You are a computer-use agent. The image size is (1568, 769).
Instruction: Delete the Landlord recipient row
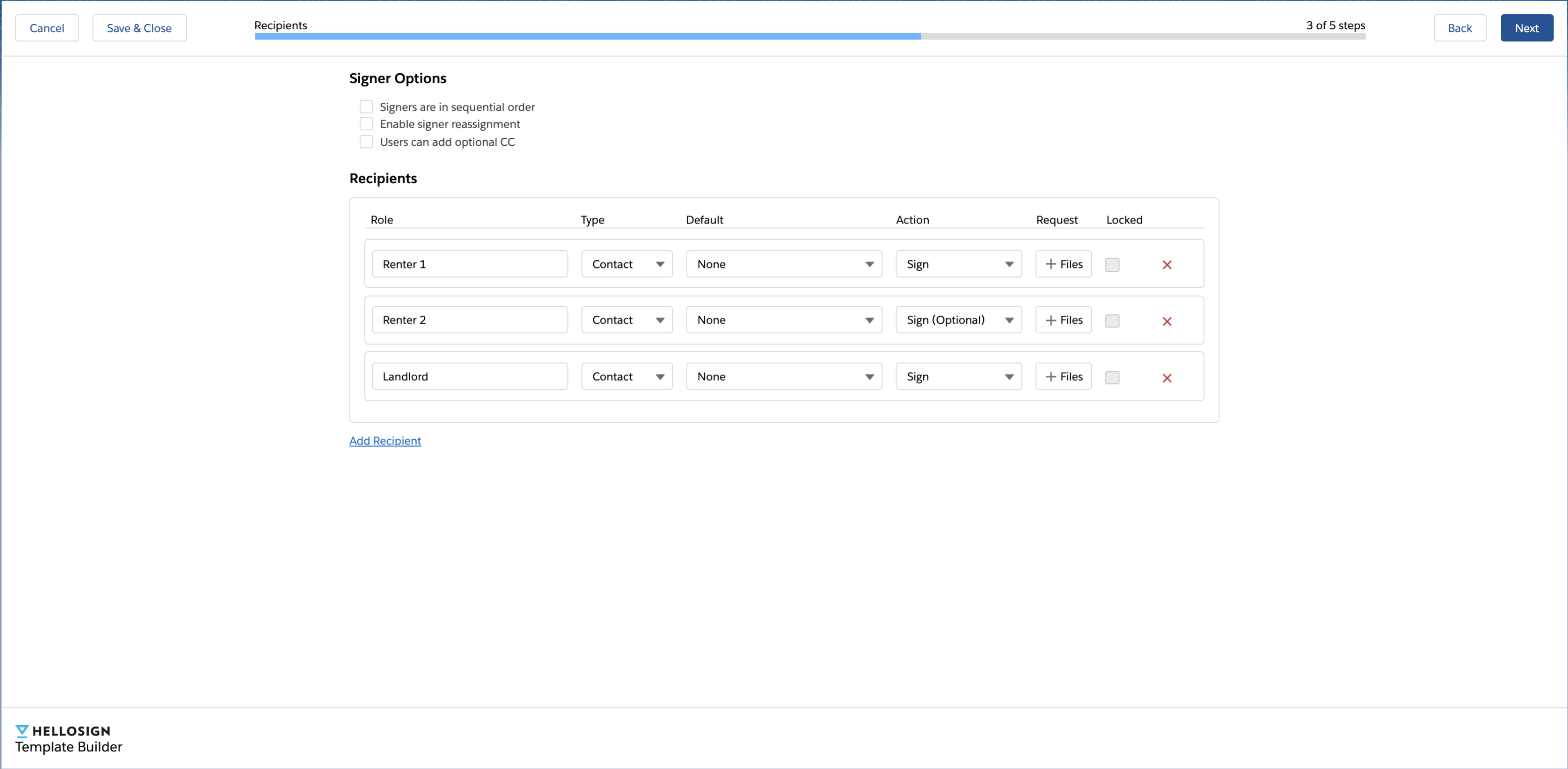pyautogui.click(x=1166, y=378)
